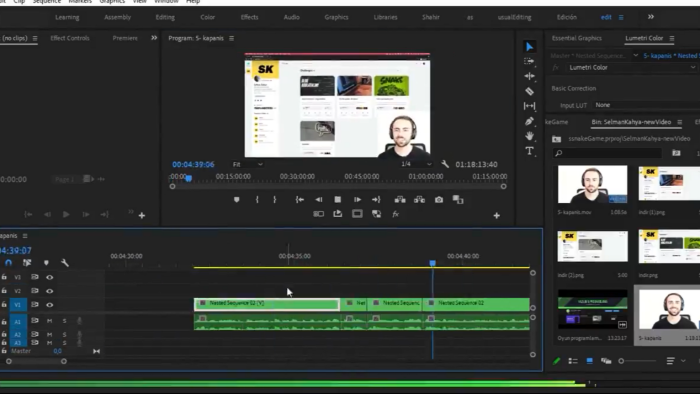Open the Essential Graphics tab
Screen dimensions: 700x394
click(576, 38)
